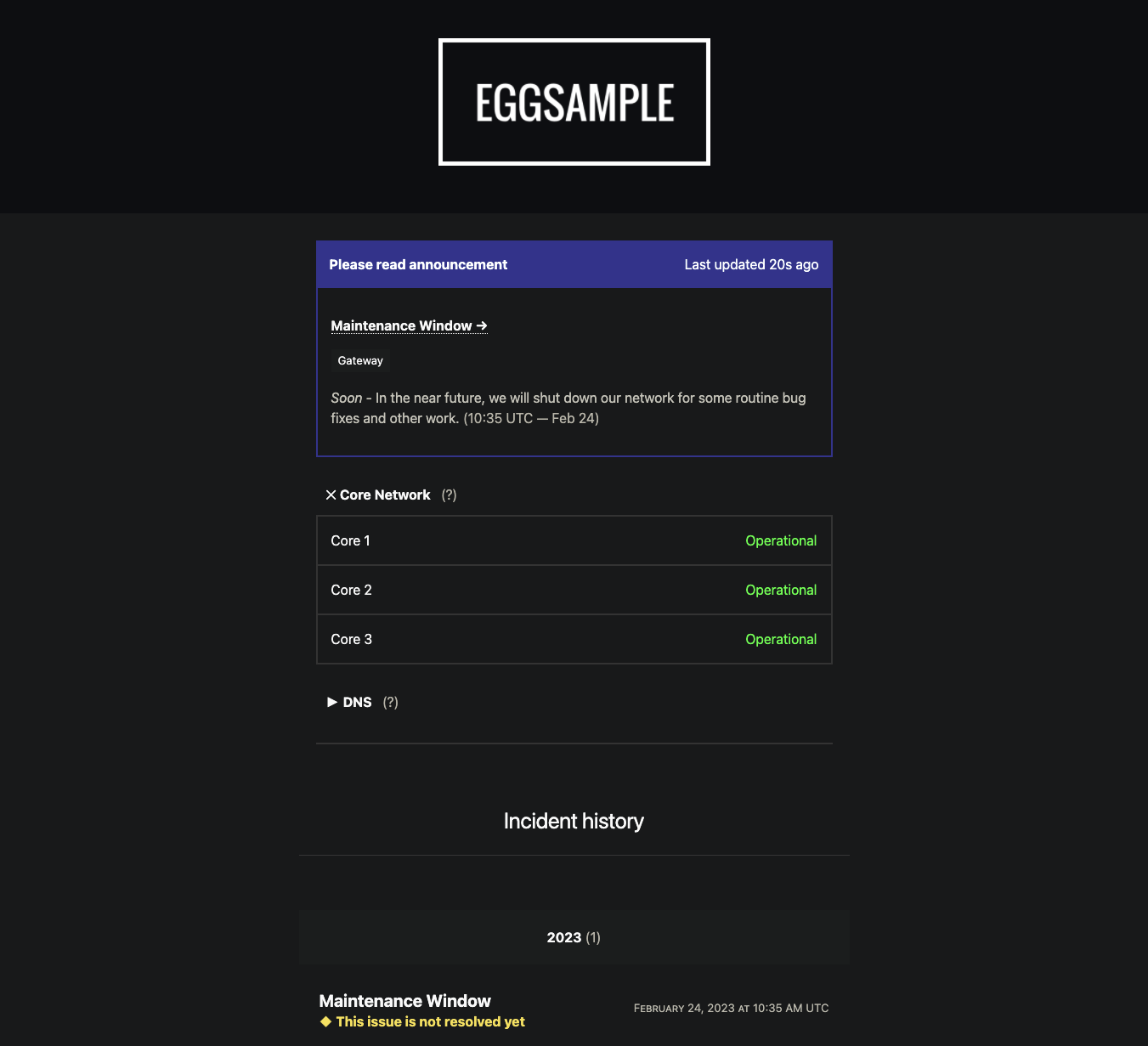The width and height of the screenshot is (1148, 1046).
Task: Click the EGGSAMPLE logo
Action: coord(574,102)
